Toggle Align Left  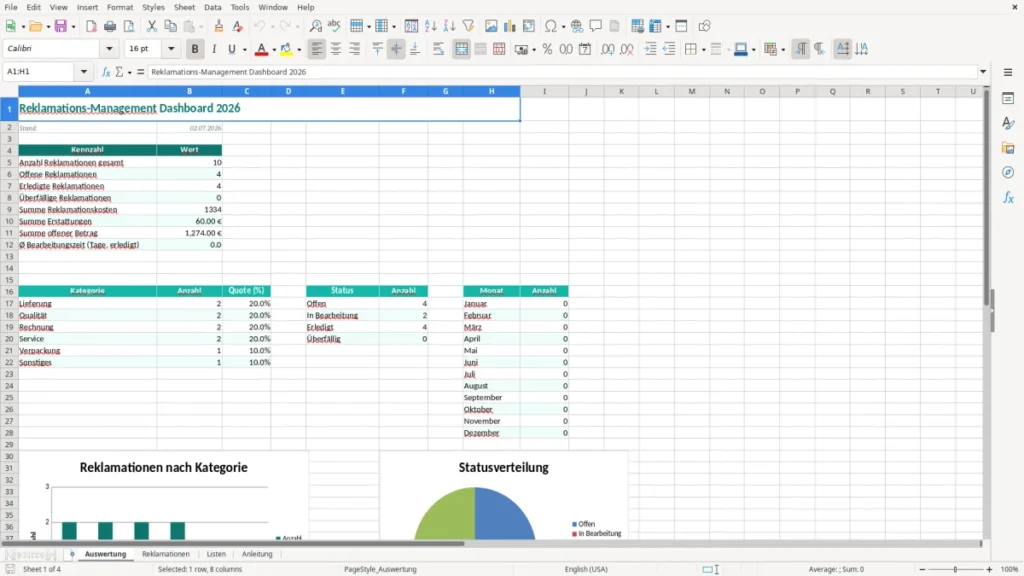(317, 49)
